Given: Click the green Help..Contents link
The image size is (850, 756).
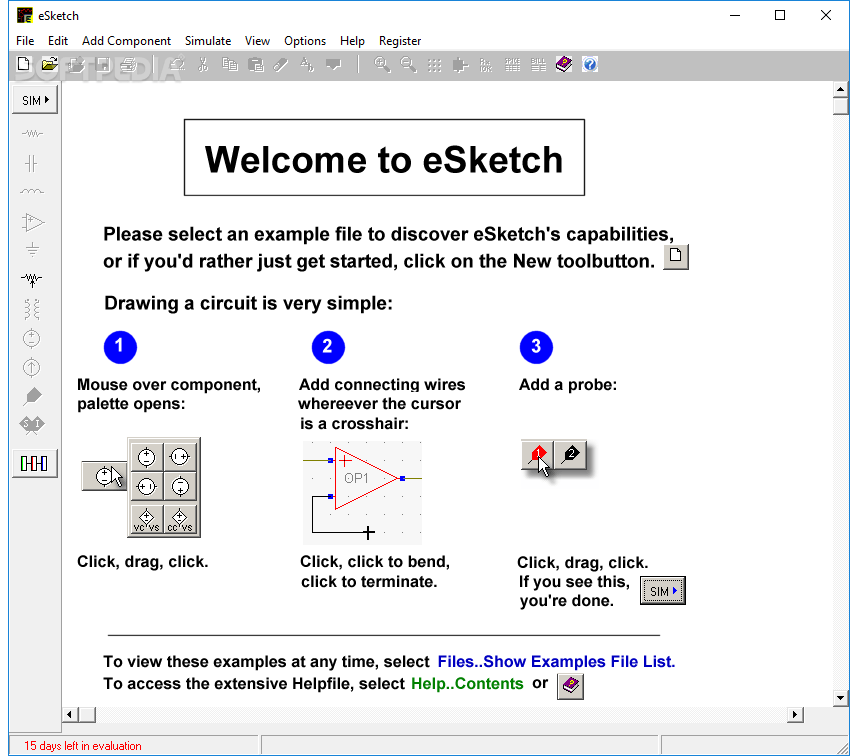Looking at the screenshot, I should coord(467,683).
